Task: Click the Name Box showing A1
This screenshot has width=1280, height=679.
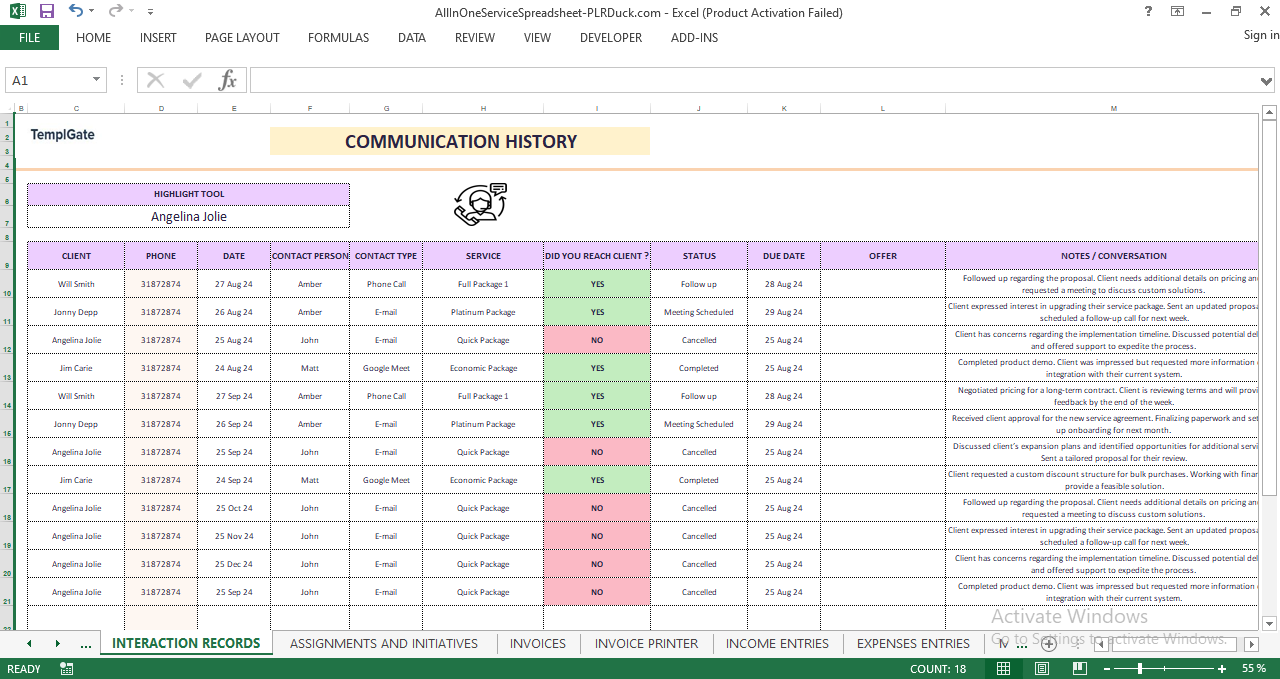Action: 48,80
